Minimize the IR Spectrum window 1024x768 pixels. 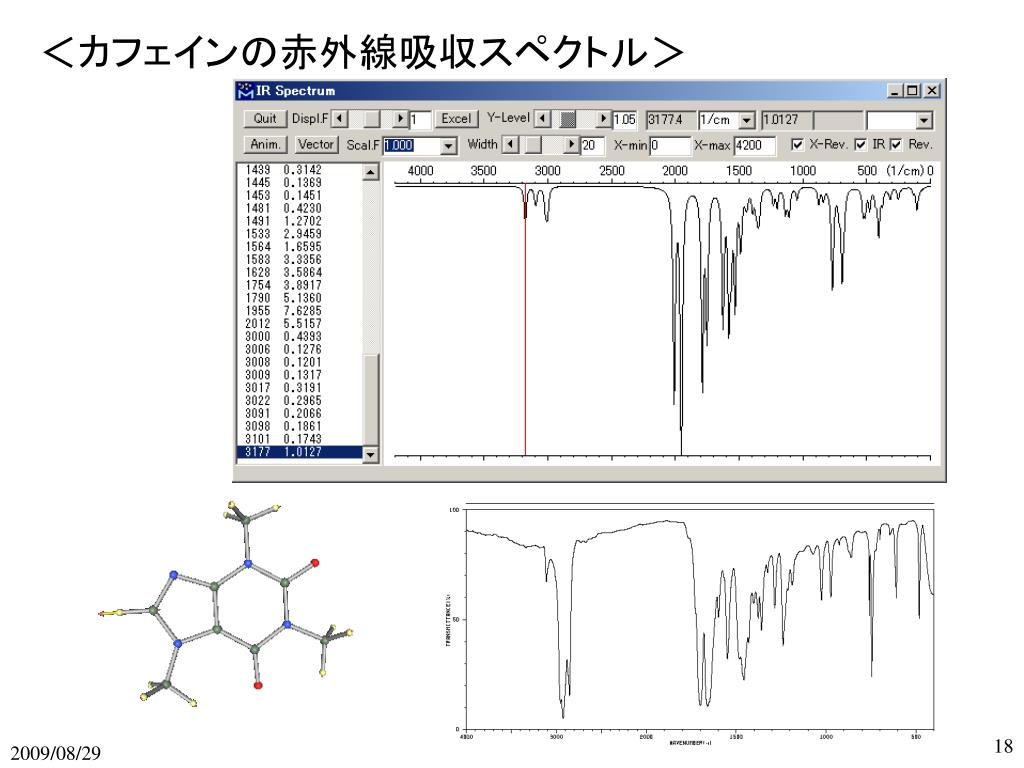pyautogui.click(x=895, y=91)
